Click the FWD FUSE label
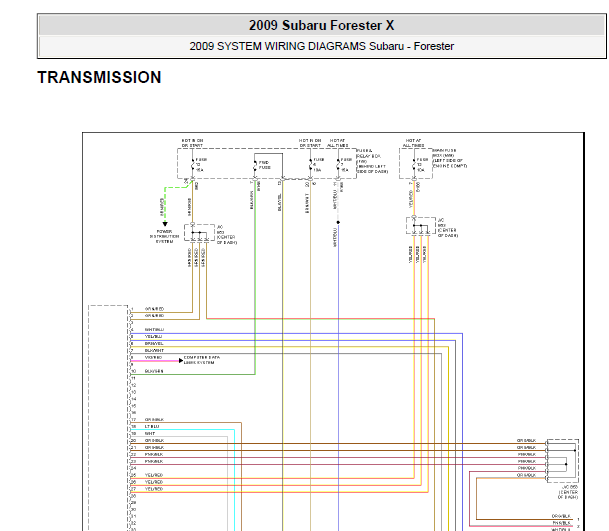 (265, 165)
